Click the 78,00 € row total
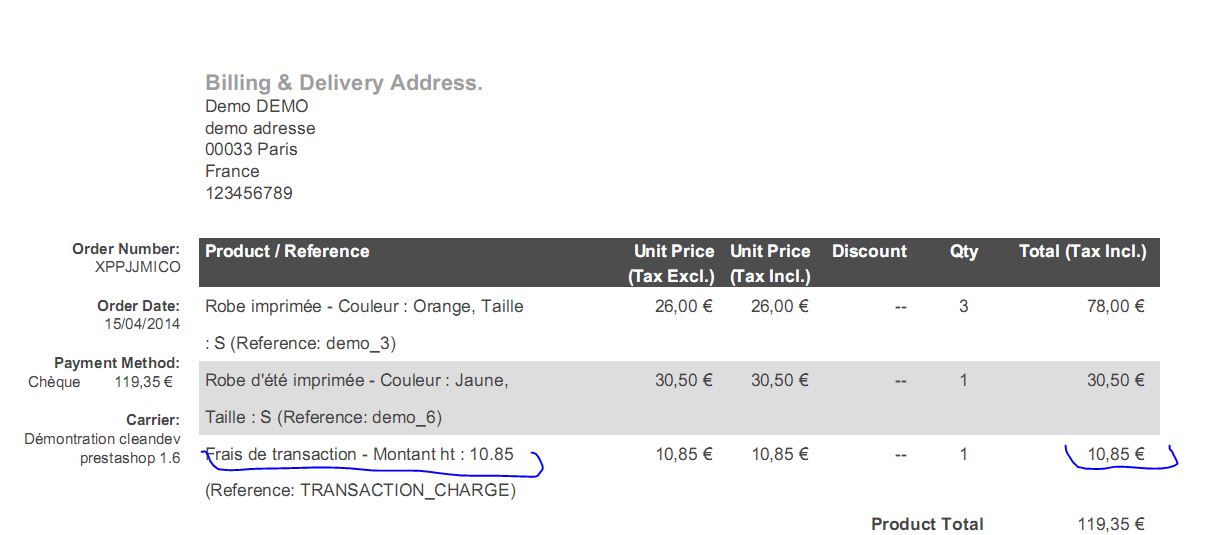The image size is (1207, 535). click(x=1116, y=306)
